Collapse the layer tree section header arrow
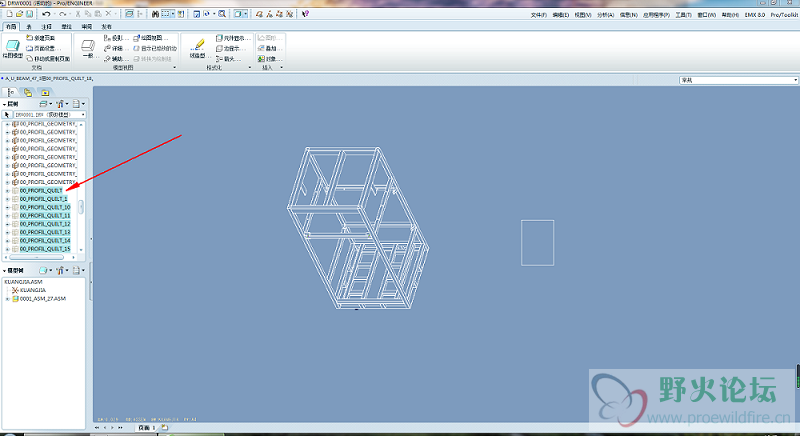Screen dimensions: 800x436 (x=5, y=104)
